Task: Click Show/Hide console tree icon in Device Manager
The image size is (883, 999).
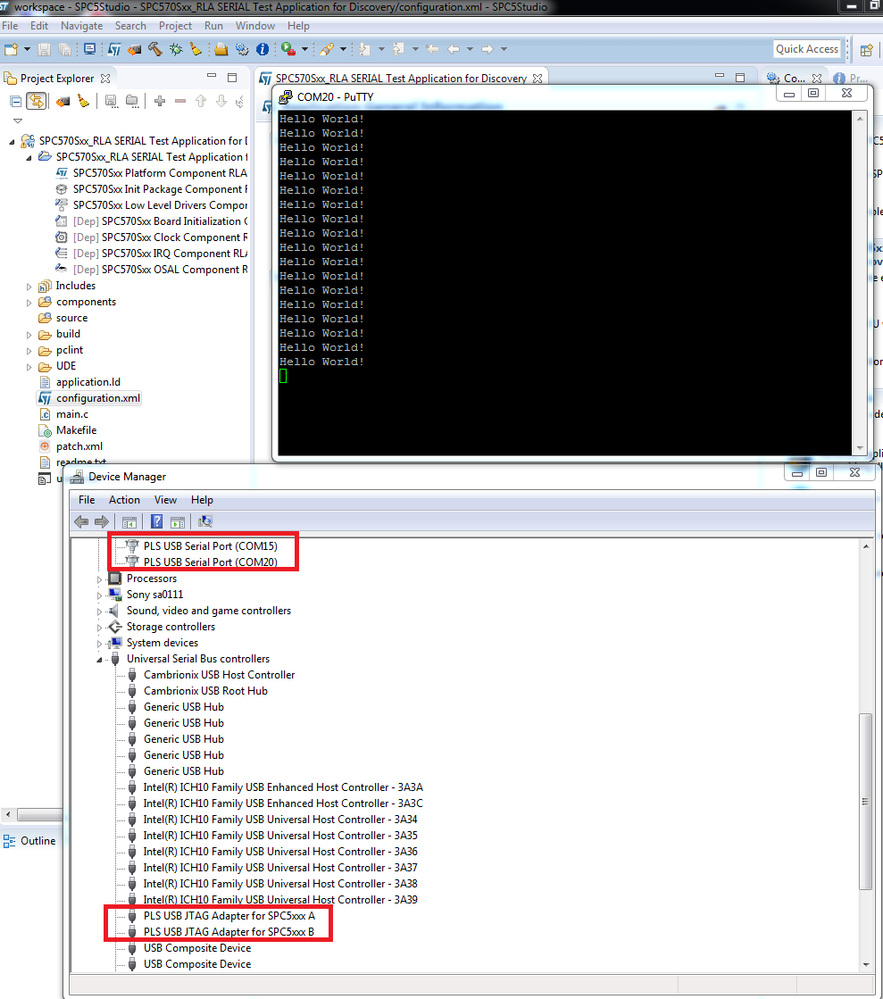Action: [129, 522]
